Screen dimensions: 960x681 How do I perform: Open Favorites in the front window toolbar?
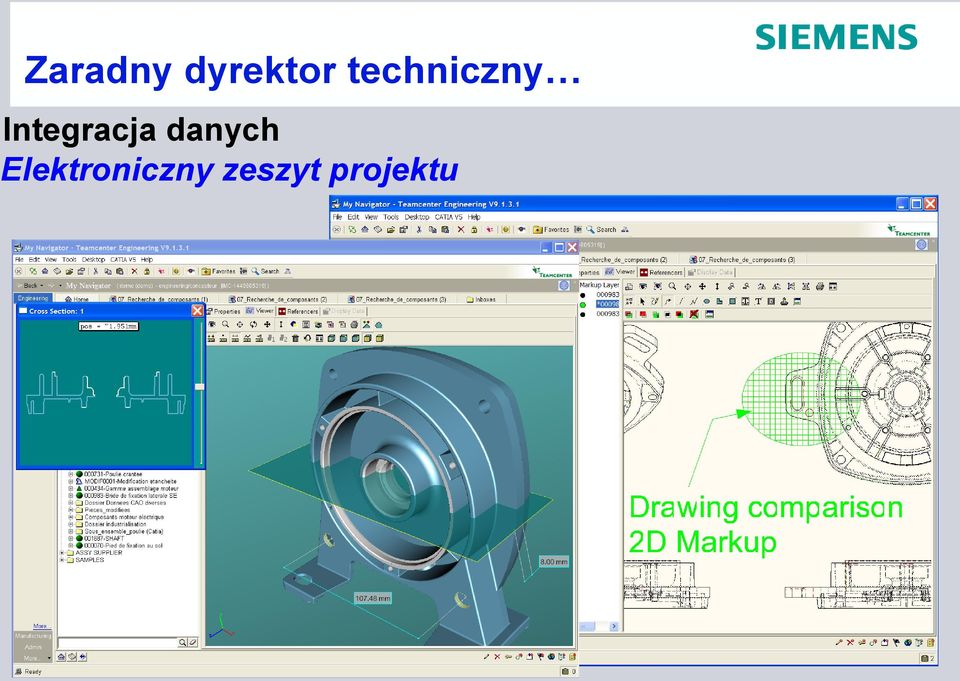(x=219, y=271)
